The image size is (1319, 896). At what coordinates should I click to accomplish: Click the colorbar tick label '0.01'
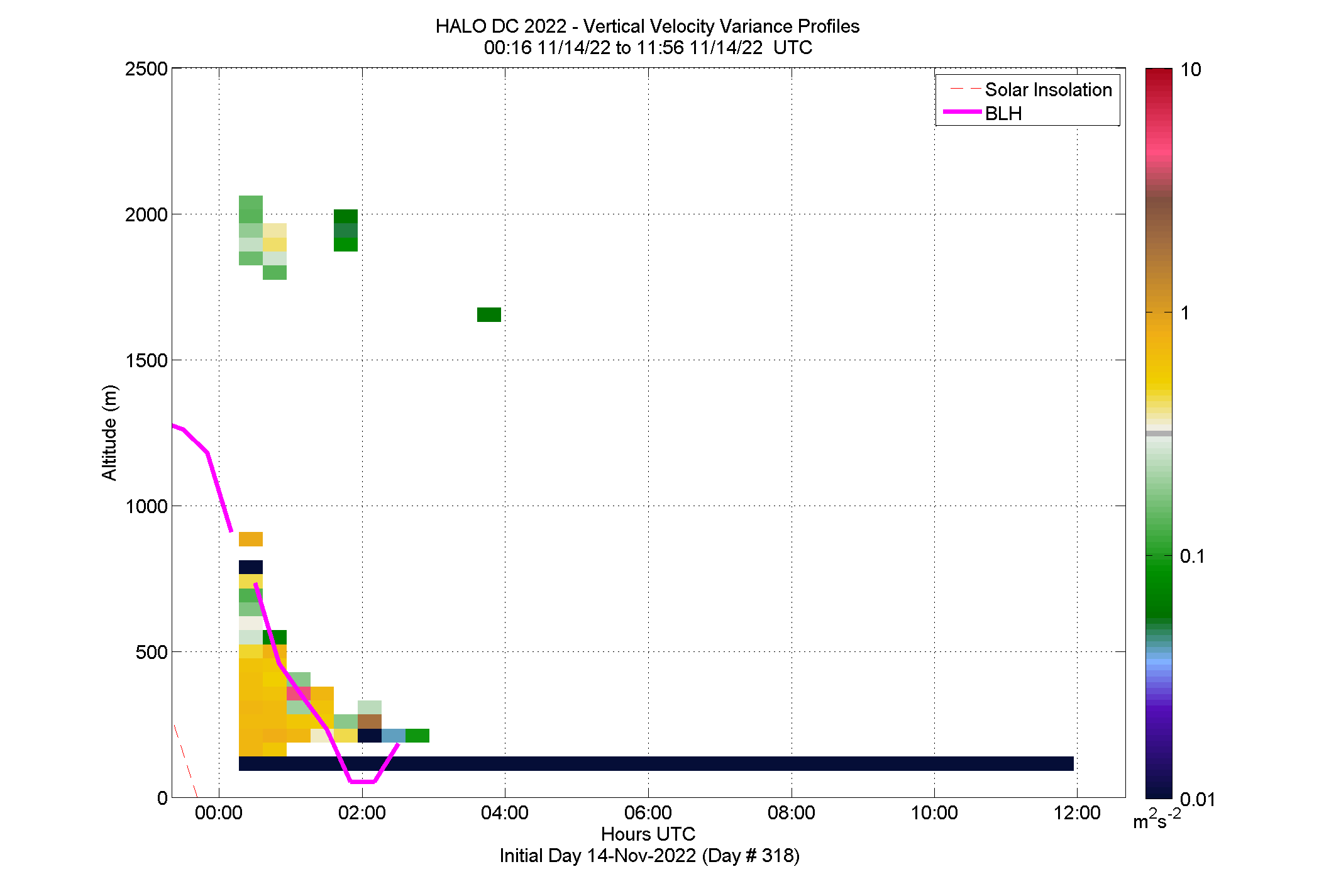(1198, 799)
